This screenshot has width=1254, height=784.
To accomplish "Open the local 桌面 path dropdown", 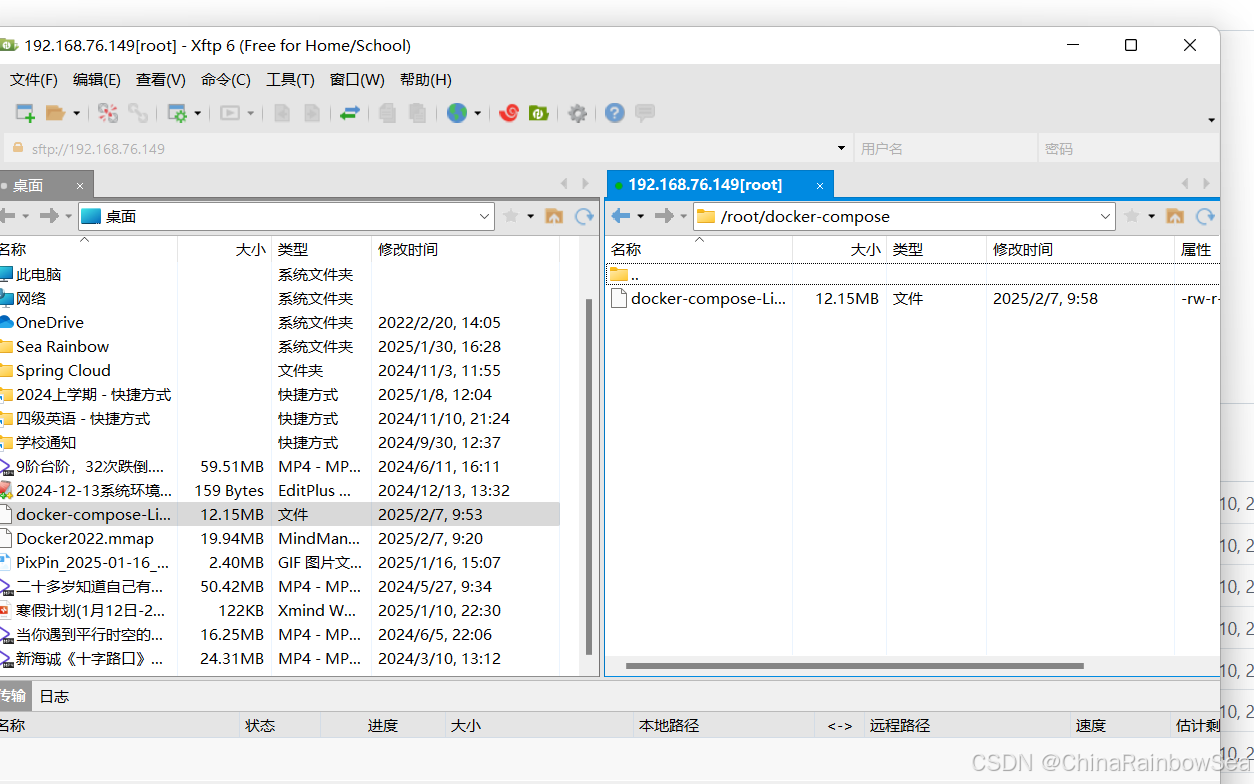I will click(x=484, y=215).
